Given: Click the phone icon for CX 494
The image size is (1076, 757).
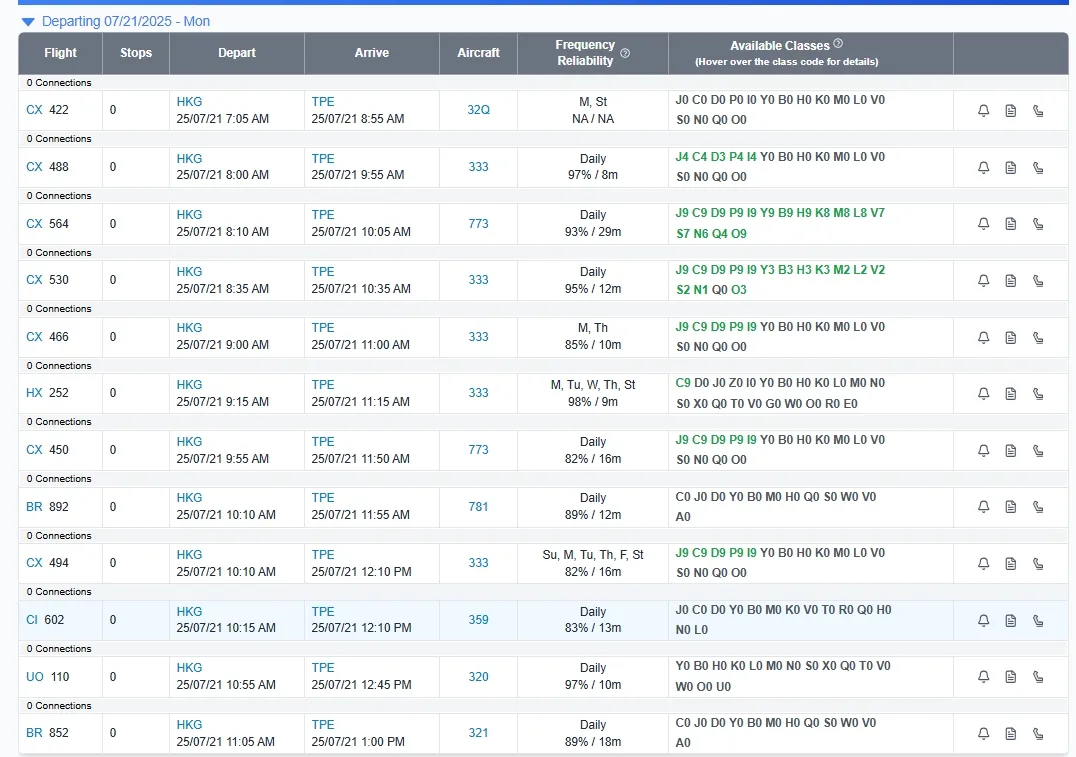Looking at the screenshot, I should [1038, 564].
